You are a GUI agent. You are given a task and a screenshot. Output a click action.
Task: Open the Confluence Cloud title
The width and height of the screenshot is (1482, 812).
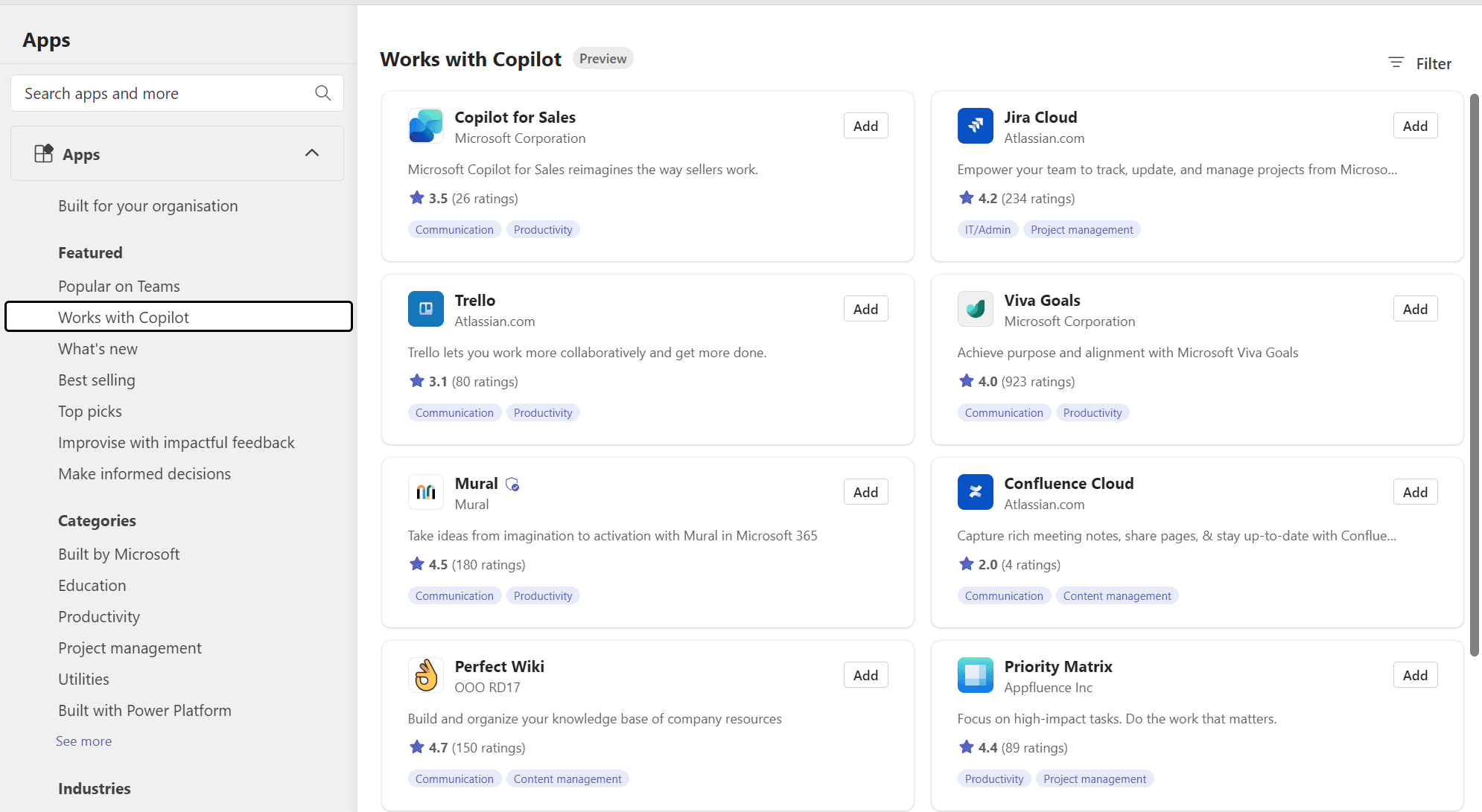[x=1069, y=484]
